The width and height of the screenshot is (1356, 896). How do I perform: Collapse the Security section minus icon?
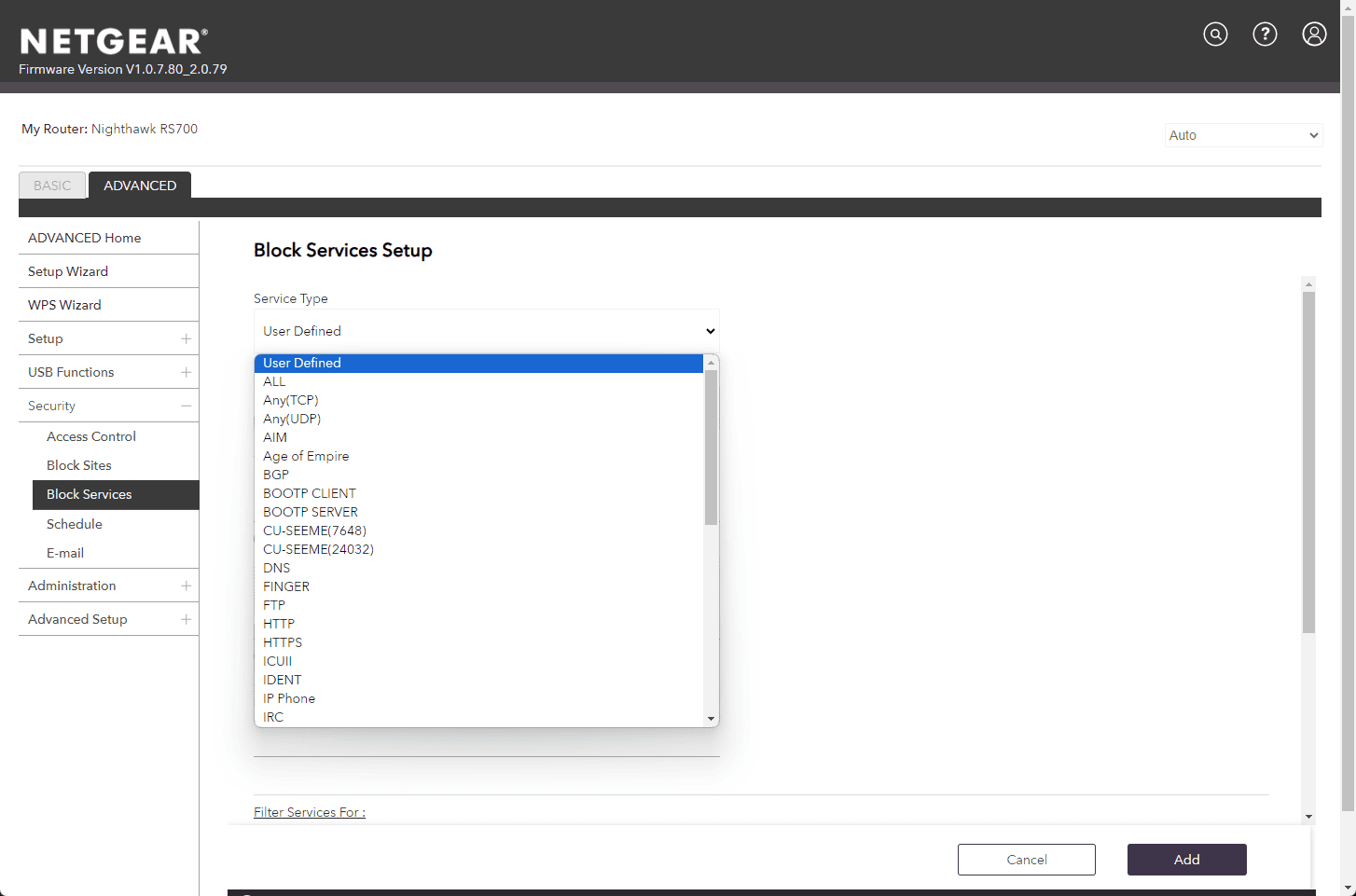(186, 406)
